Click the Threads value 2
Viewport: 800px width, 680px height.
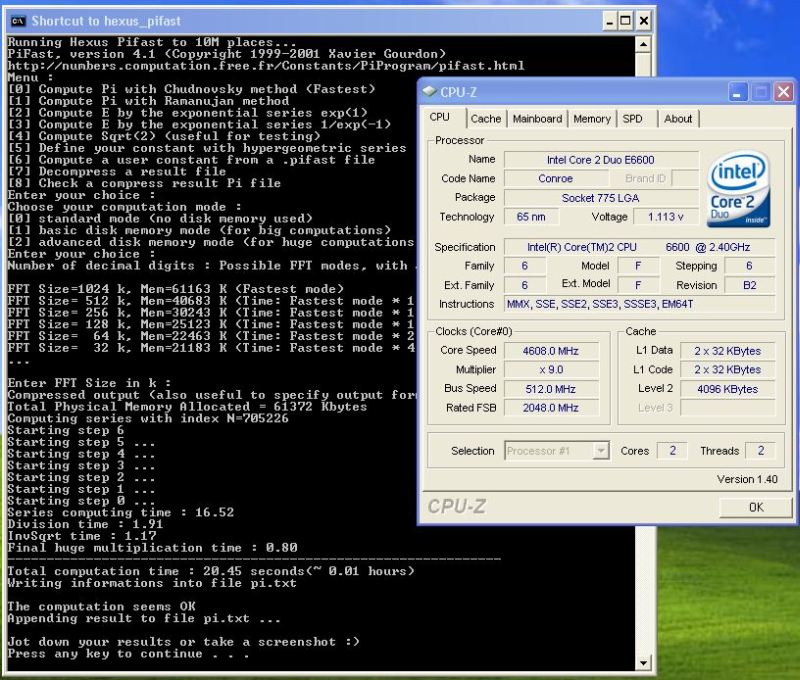pos(761,451)
